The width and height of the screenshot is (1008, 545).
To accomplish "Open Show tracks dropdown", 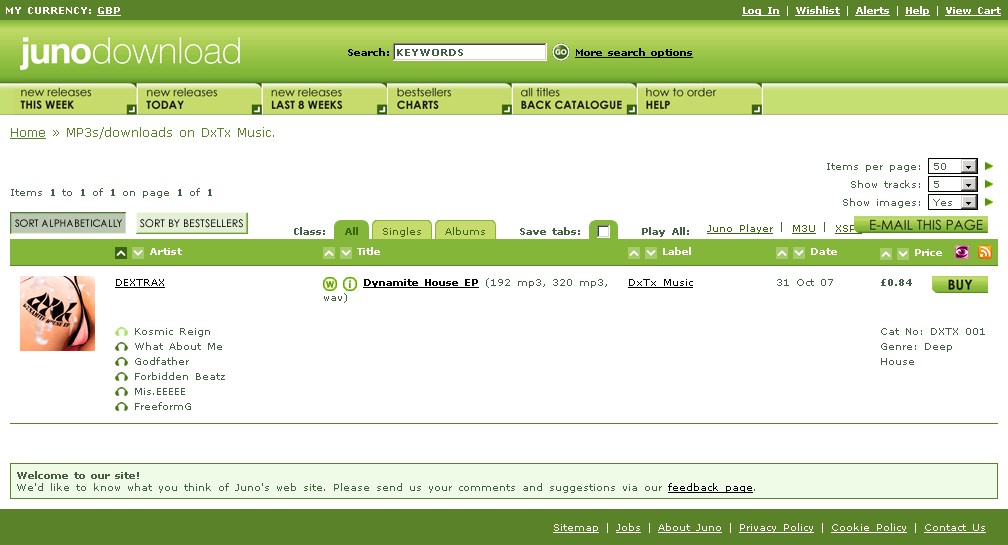I will click(x=953, y=184).
